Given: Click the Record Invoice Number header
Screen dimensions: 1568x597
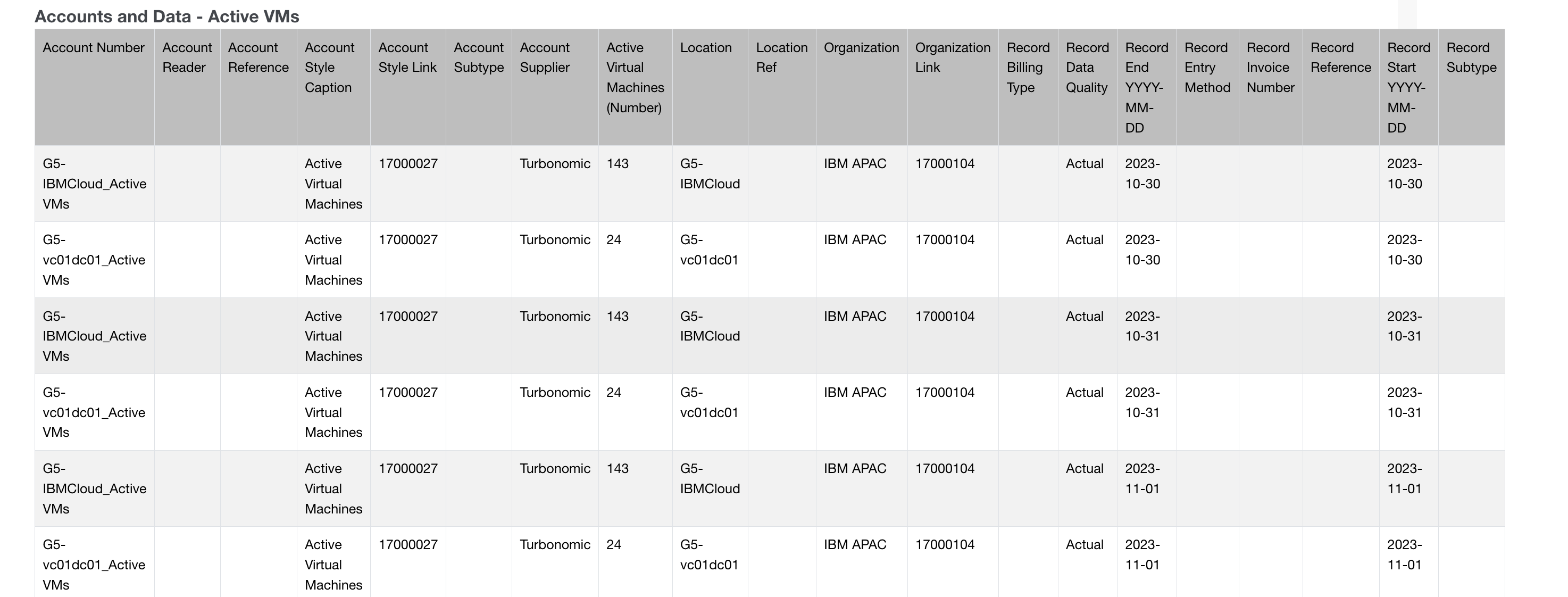Looking at the screenshot, I should click(x=1270, y=68).
